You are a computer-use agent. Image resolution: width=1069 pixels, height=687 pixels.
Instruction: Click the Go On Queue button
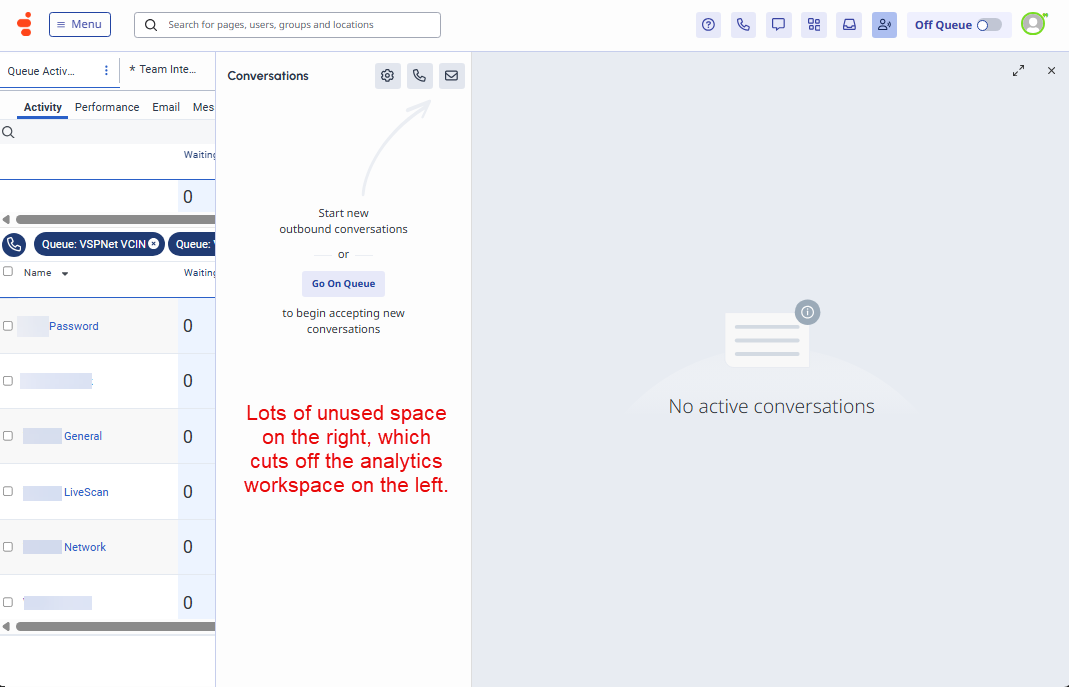pos(344,284)
